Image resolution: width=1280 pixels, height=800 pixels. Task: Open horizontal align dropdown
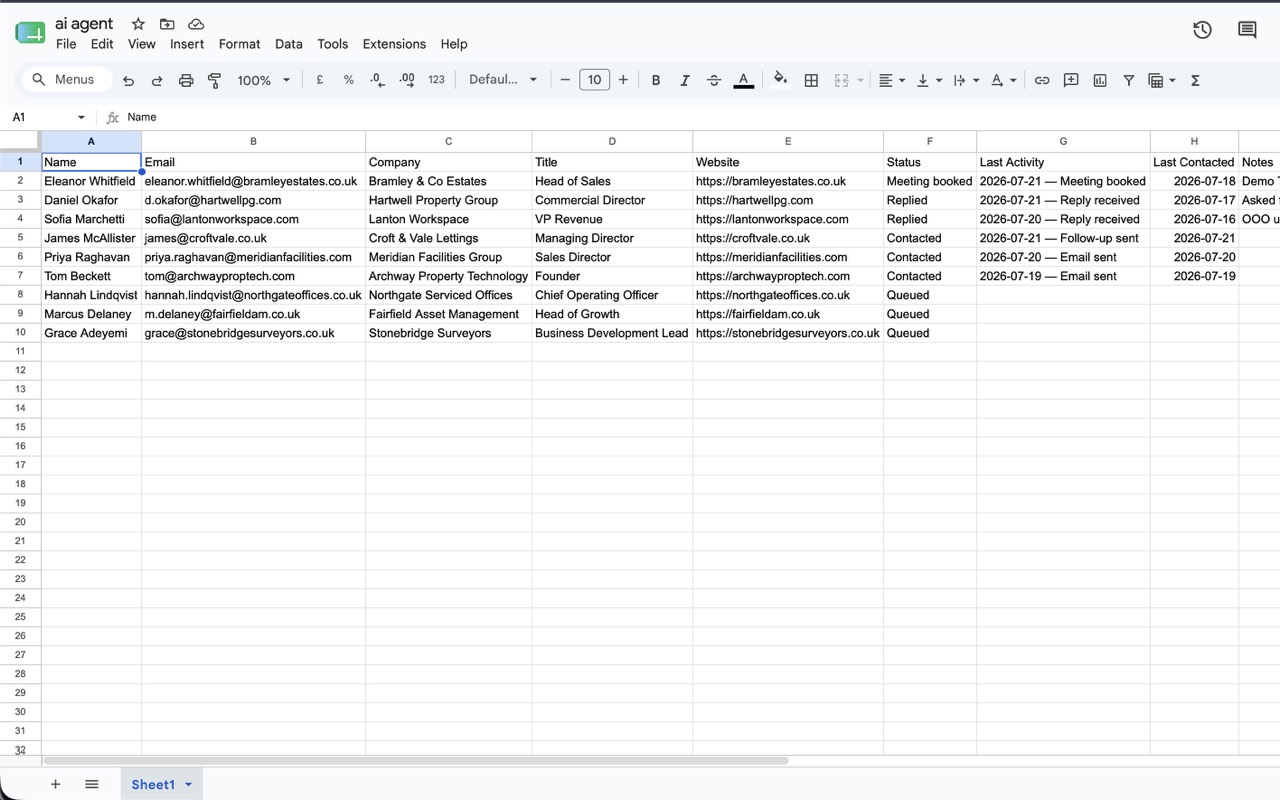click(891, 80)
